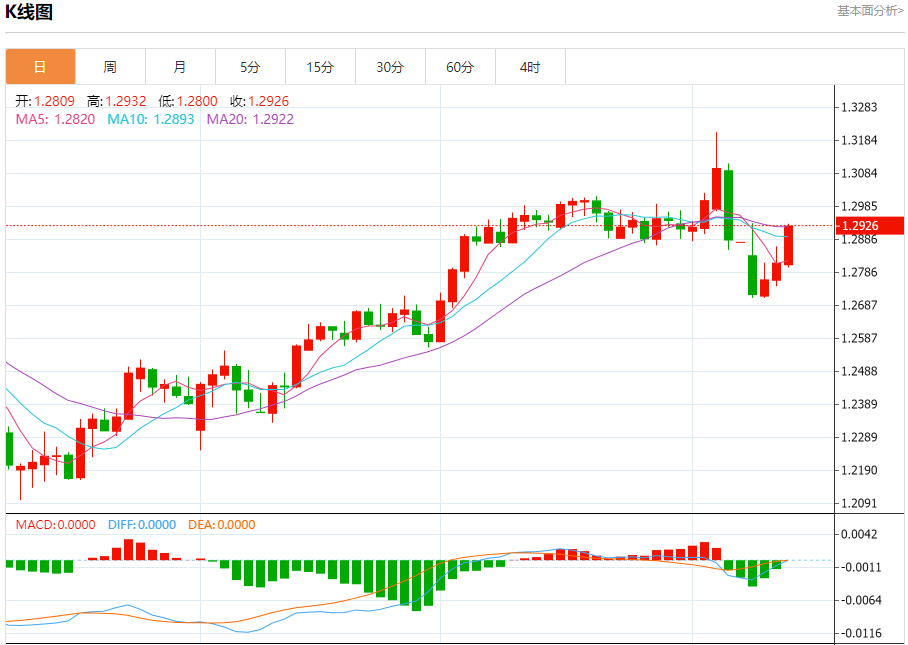Click the MA20 1.2922 legend
Viewport: 908px width, 645px height.
[250, 119]
